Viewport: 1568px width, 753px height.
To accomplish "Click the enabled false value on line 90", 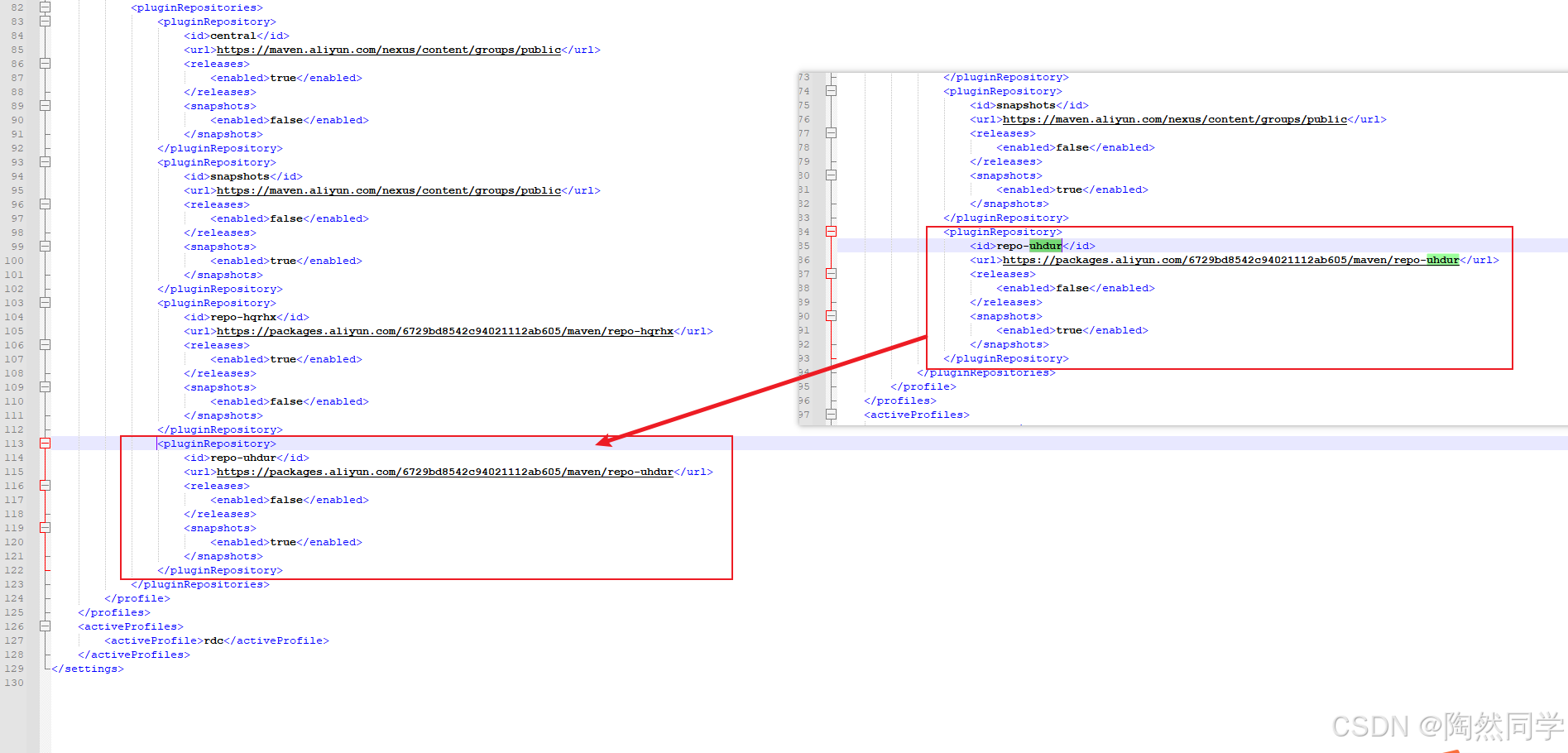I will coord(286,120).
